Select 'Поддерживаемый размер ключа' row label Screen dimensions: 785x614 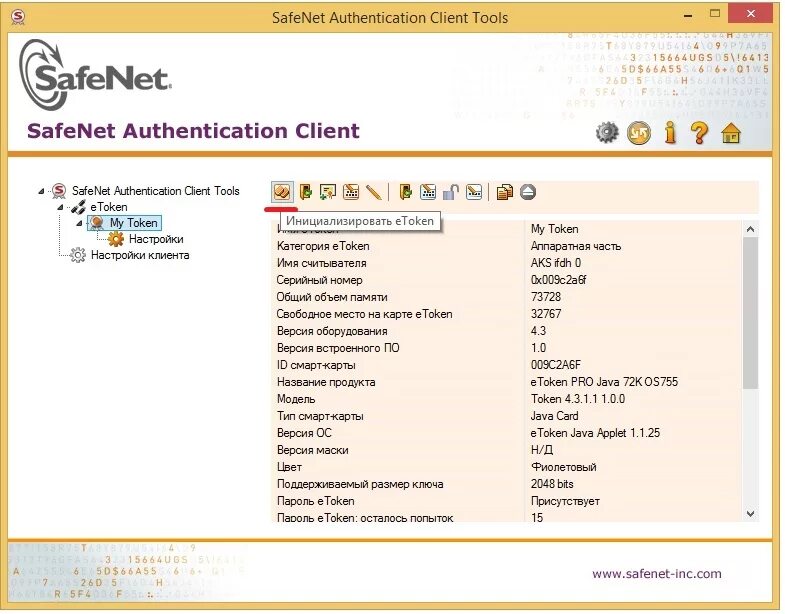click(x=360, y=484)
